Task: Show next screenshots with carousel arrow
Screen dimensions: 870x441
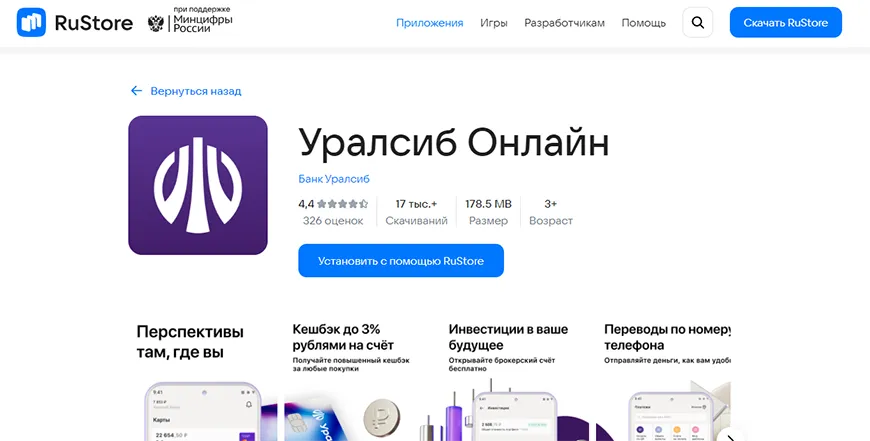Action: (x=731, y=435)
